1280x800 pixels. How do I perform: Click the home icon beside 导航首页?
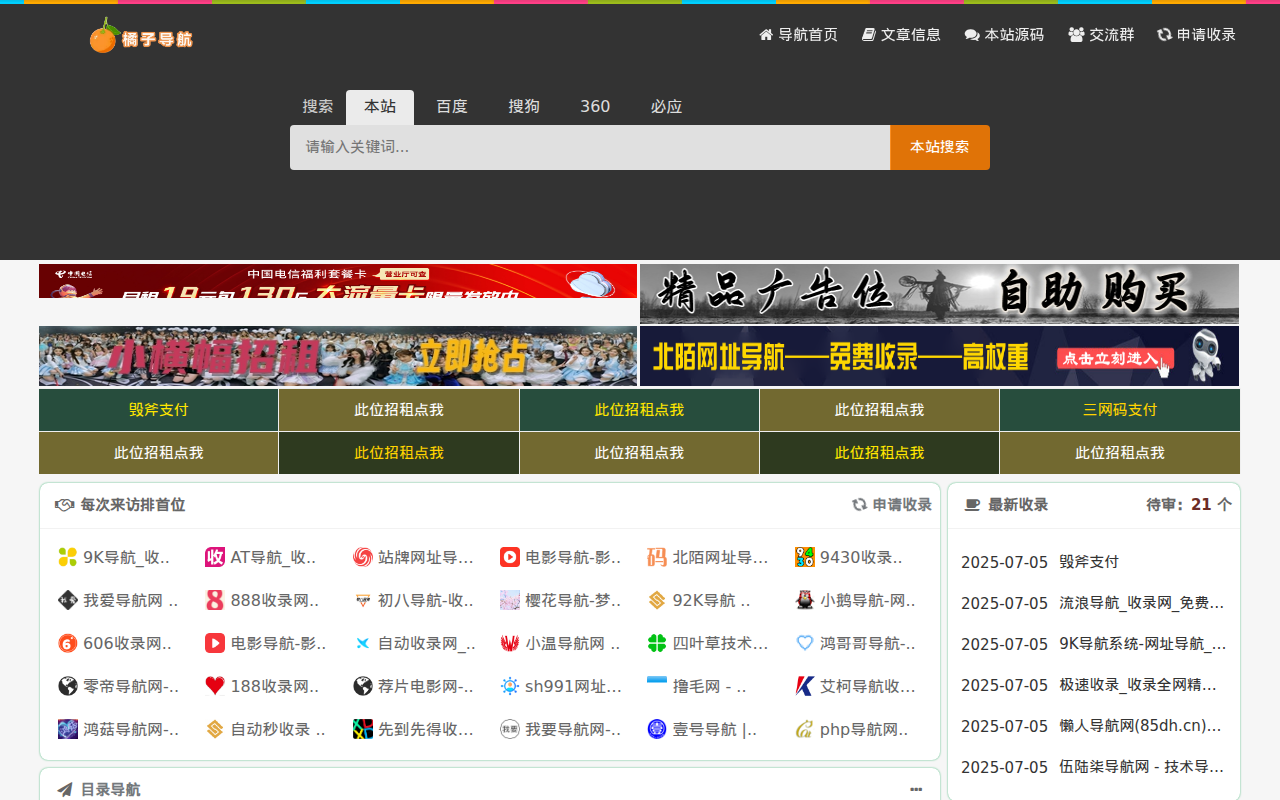coord(766,35)
